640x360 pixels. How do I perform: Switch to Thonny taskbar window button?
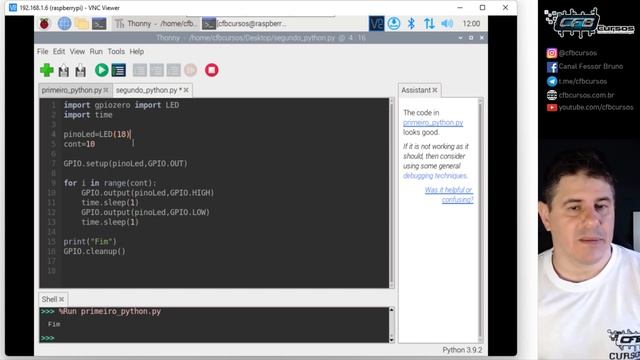156,24
